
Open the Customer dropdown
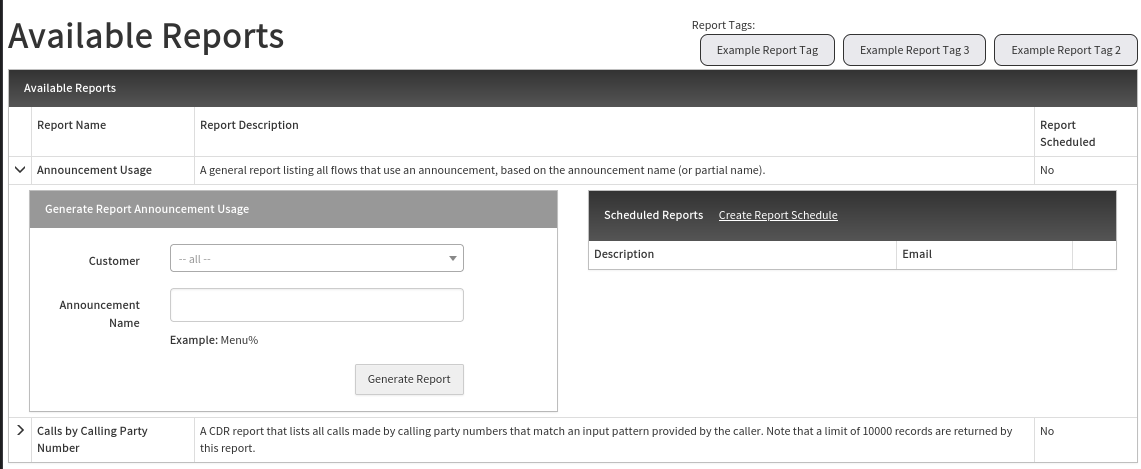coord(316,259)
